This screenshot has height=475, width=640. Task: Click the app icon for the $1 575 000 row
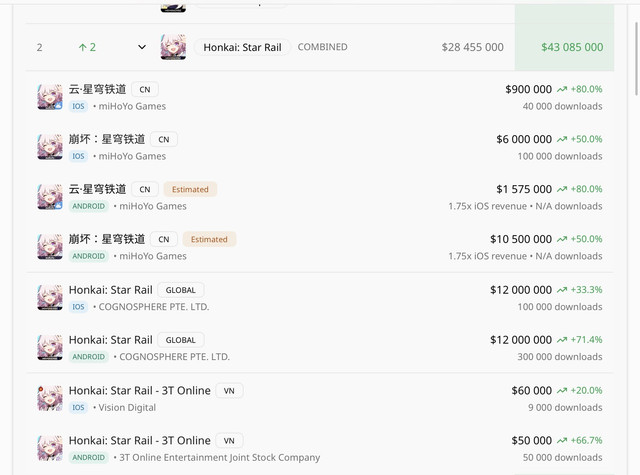click(50, 197)
